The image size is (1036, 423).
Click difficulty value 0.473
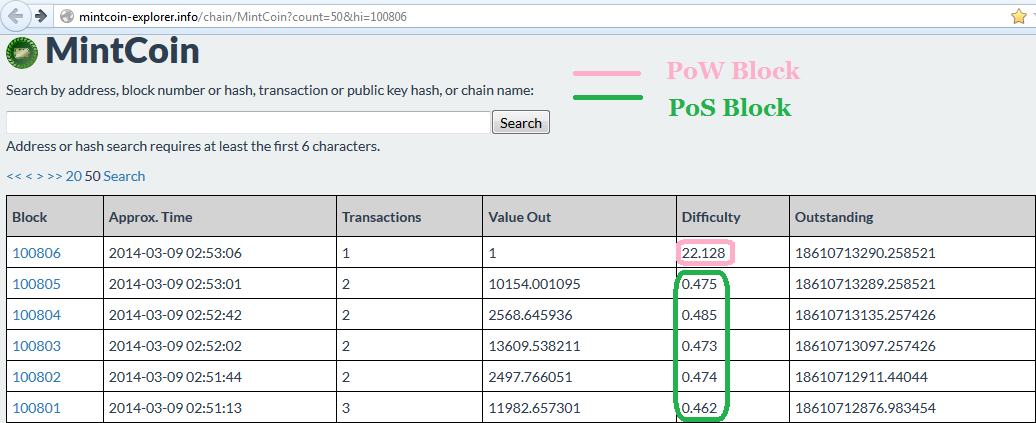[x=699, y=346]
